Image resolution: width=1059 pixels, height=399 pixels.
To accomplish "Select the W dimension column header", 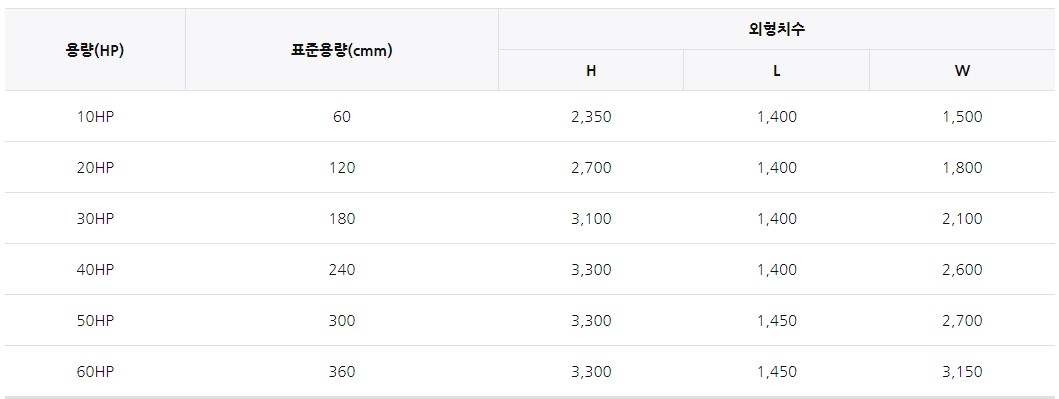I will click(962, 71).
